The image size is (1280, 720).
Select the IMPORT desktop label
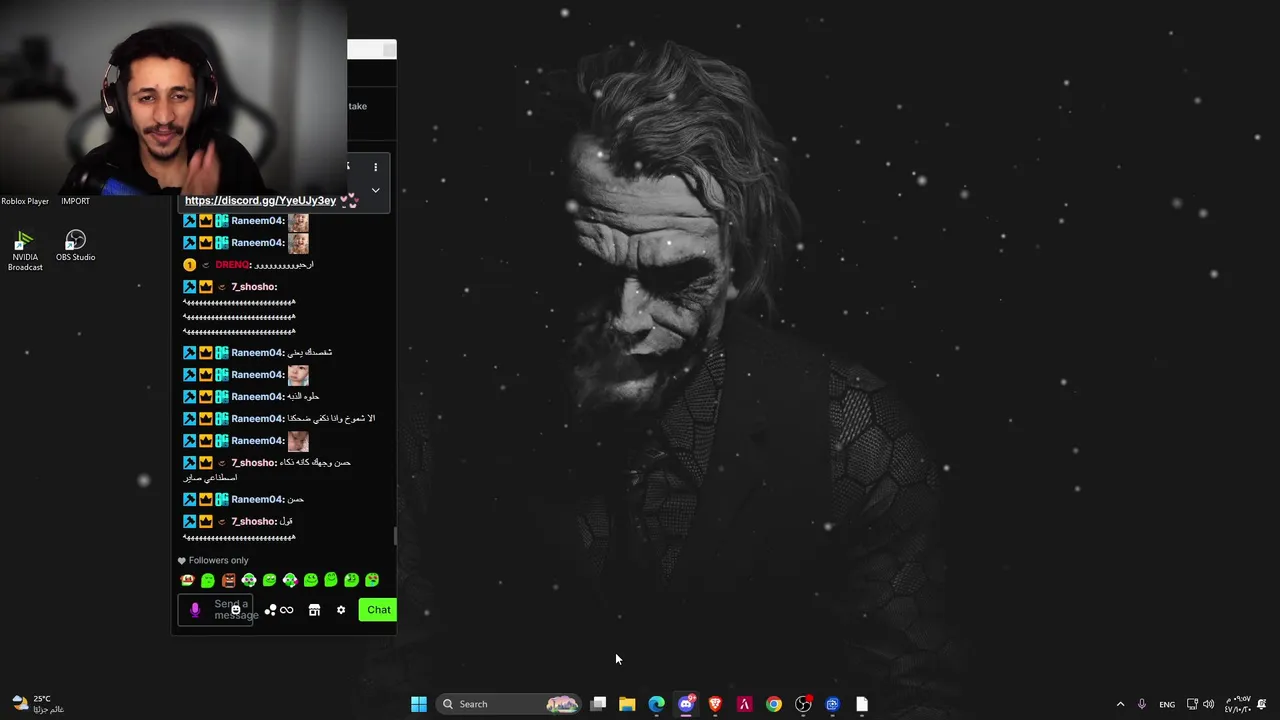pyautogui.click(x=75, y=201)
